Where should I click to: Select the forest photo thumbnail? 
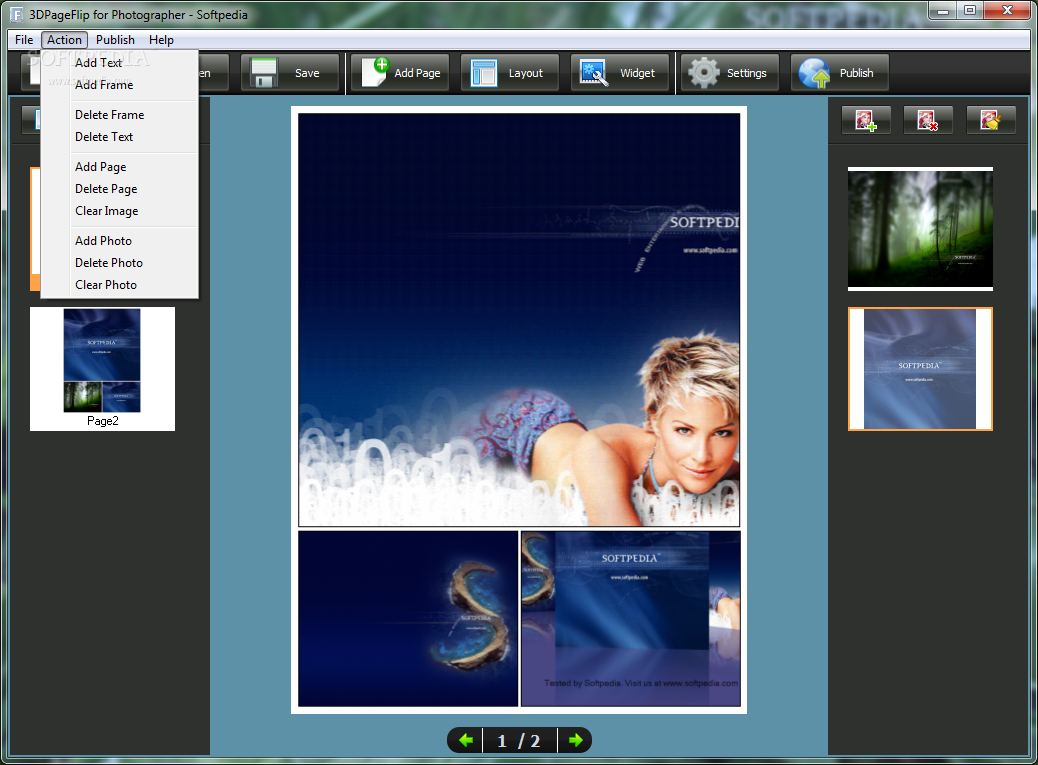[x=920, y=228]
